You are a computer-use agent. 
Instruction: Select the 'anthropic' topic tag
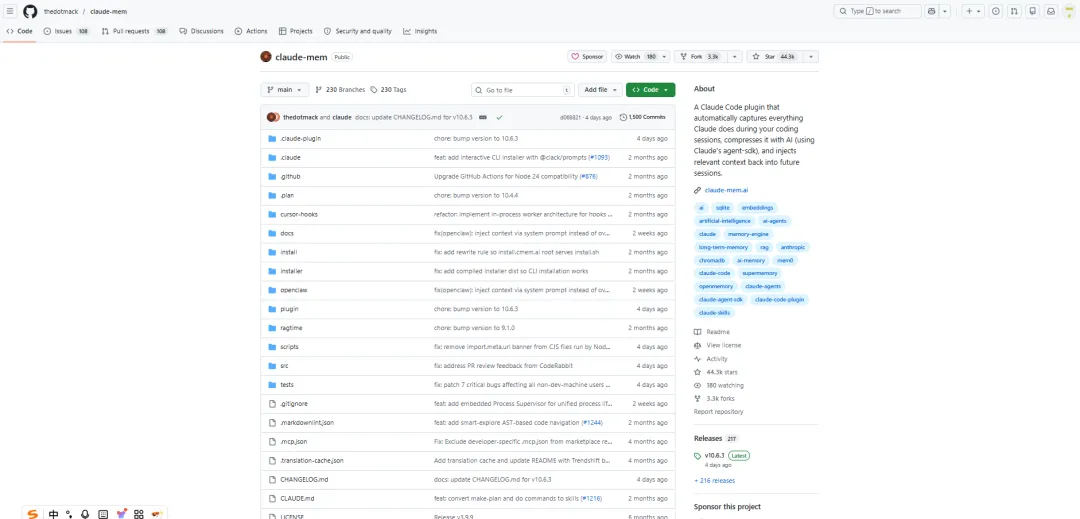click(x=792, y=247)
